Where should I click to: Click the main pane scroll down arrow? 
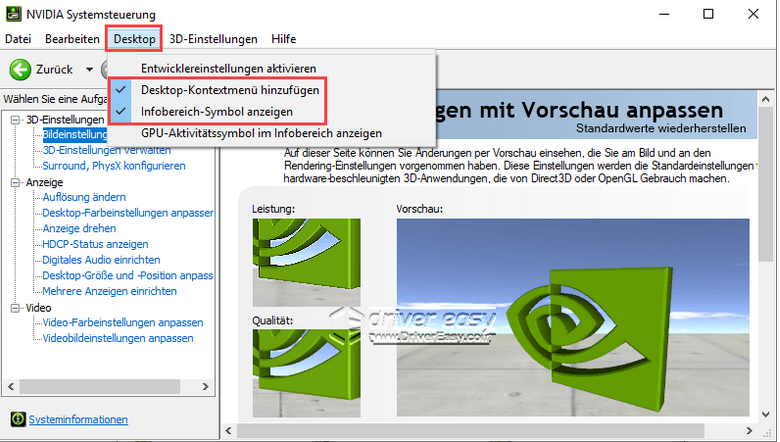pos(766,414)
